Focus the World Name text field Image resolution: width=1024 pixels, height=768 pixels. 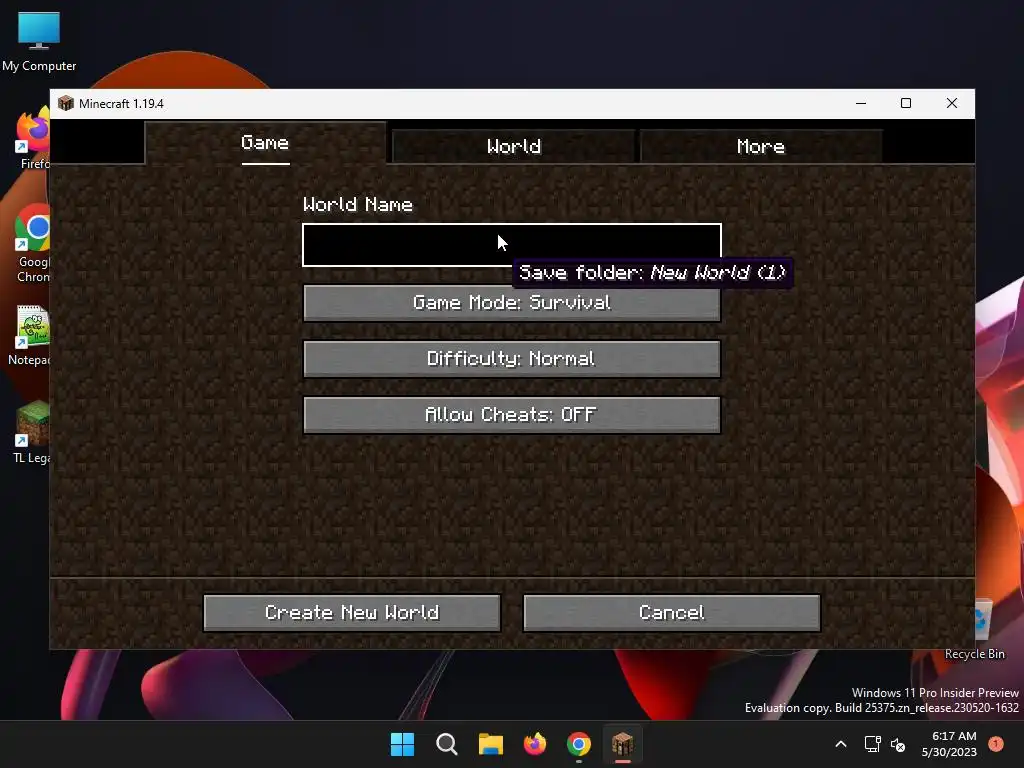[x=512, y=245]
